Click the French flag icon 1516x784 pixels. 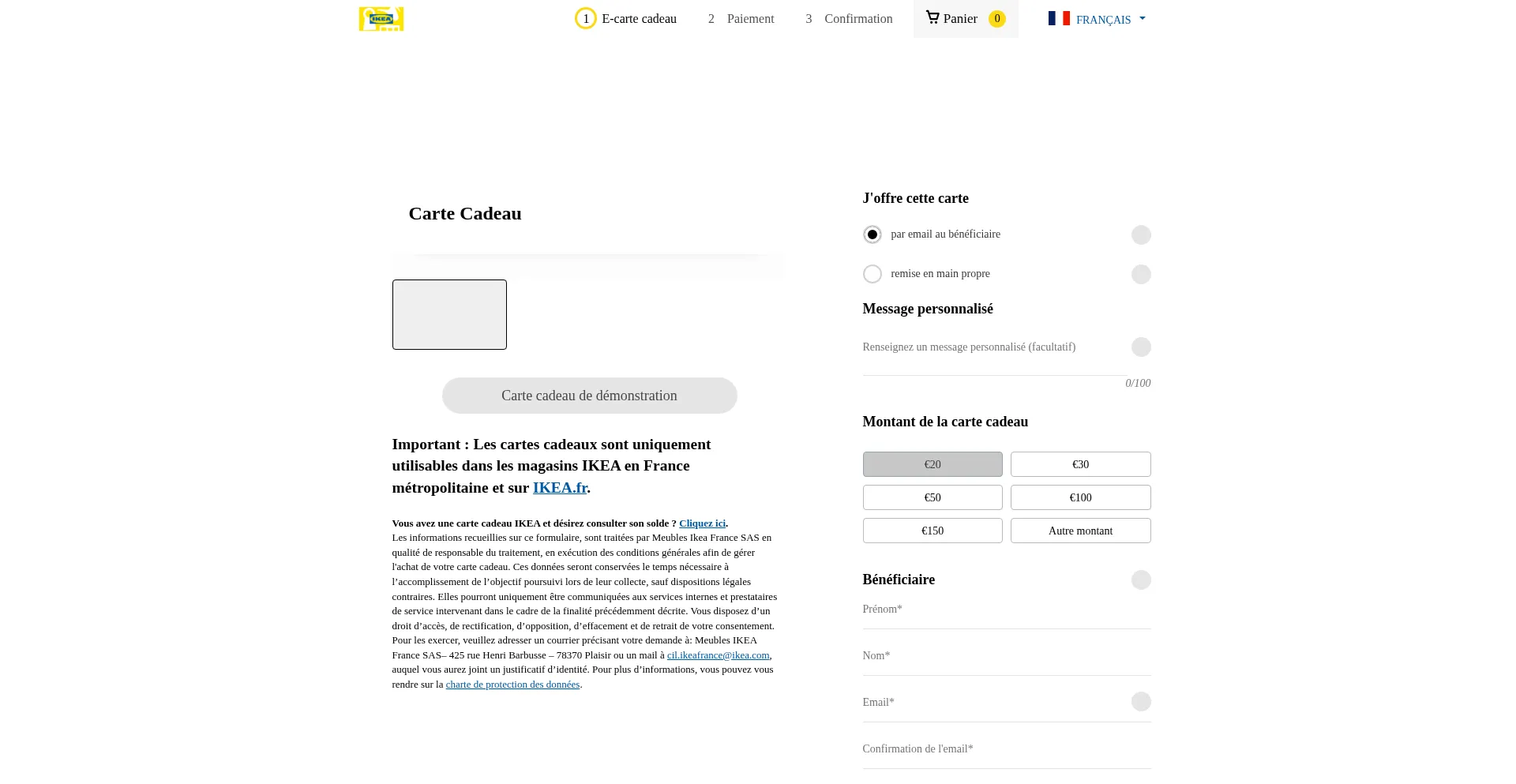[1059, 18]
